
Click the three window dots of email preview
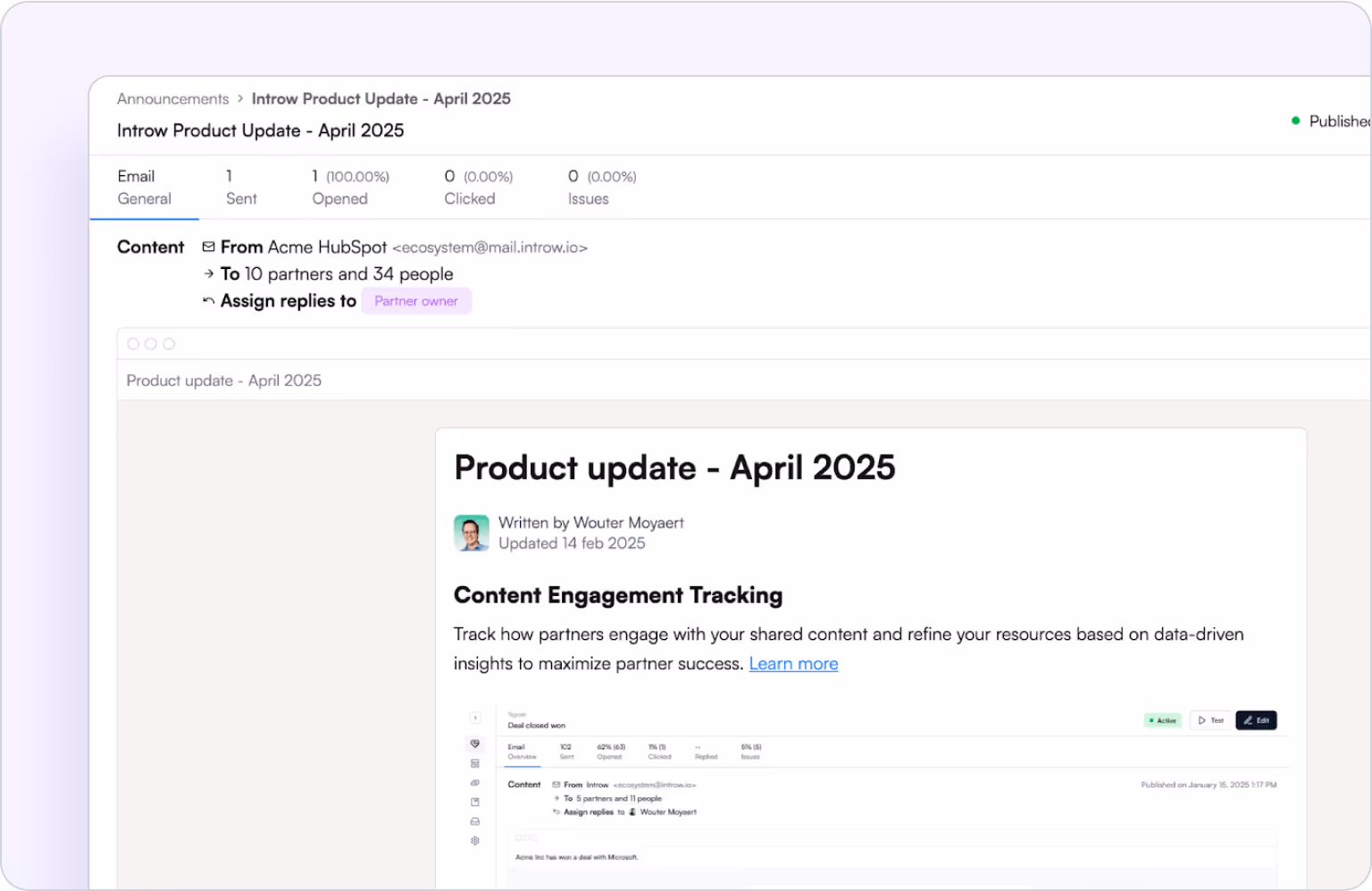151,344
